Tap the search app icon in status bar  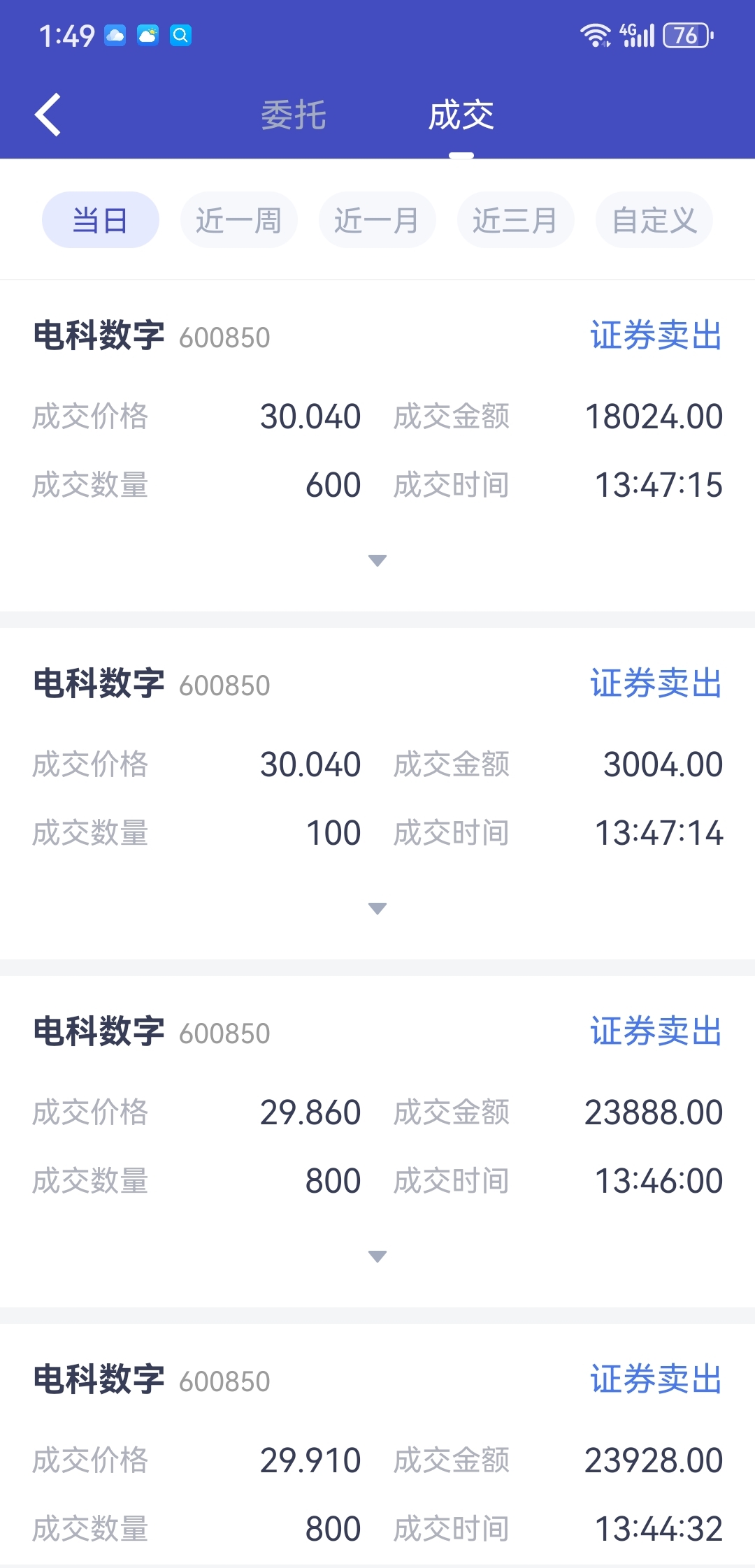click(180, 35)
